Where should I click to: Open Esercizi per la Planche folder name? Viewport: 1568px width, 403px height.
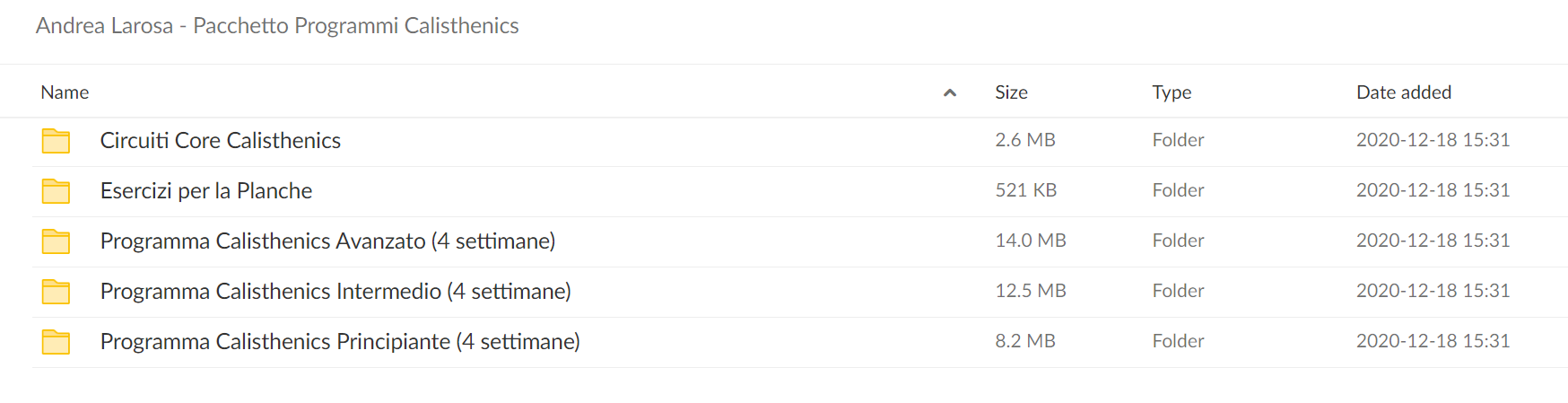206,190
